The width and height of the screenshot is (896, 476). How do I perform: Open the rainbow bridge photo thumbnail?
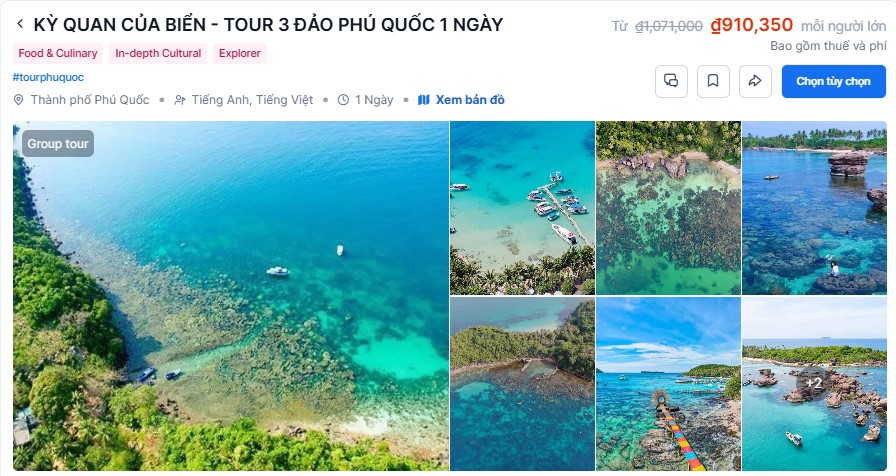668,383
